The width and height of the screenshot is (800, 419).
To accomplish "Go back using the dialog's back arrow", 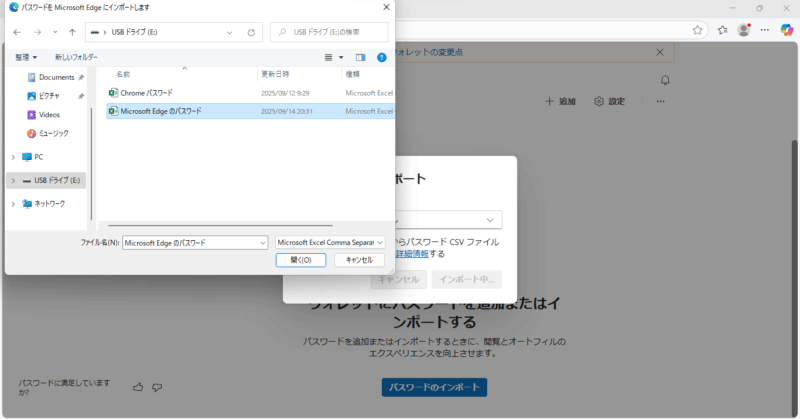I will click(x=17, y=32).
